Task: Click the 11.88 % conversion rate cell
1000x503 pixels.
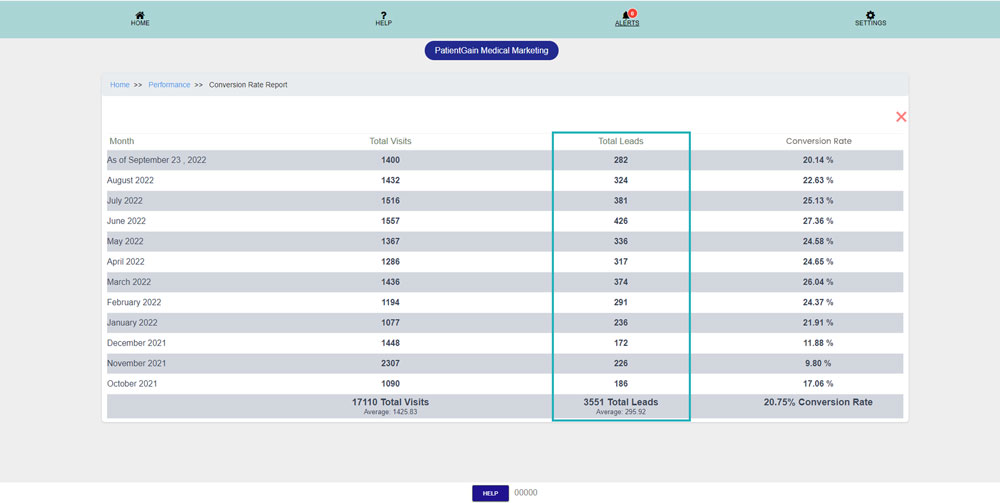Action: point(818,343)
